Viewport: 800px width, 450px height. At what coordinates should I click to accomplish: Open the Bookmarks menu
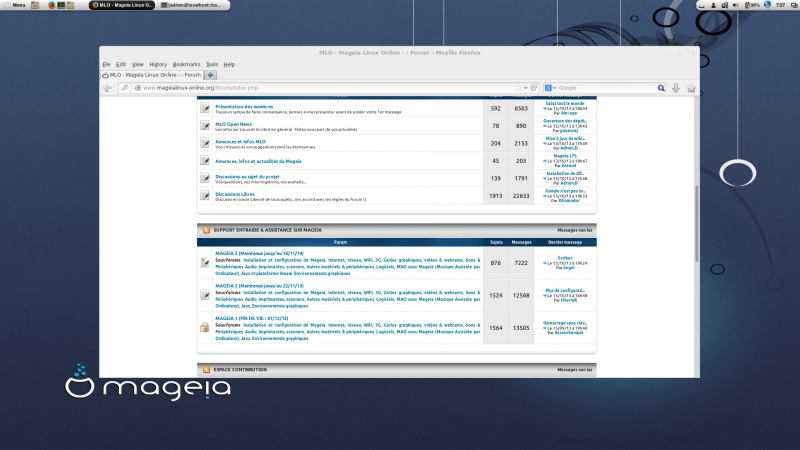tap(186, 64)
